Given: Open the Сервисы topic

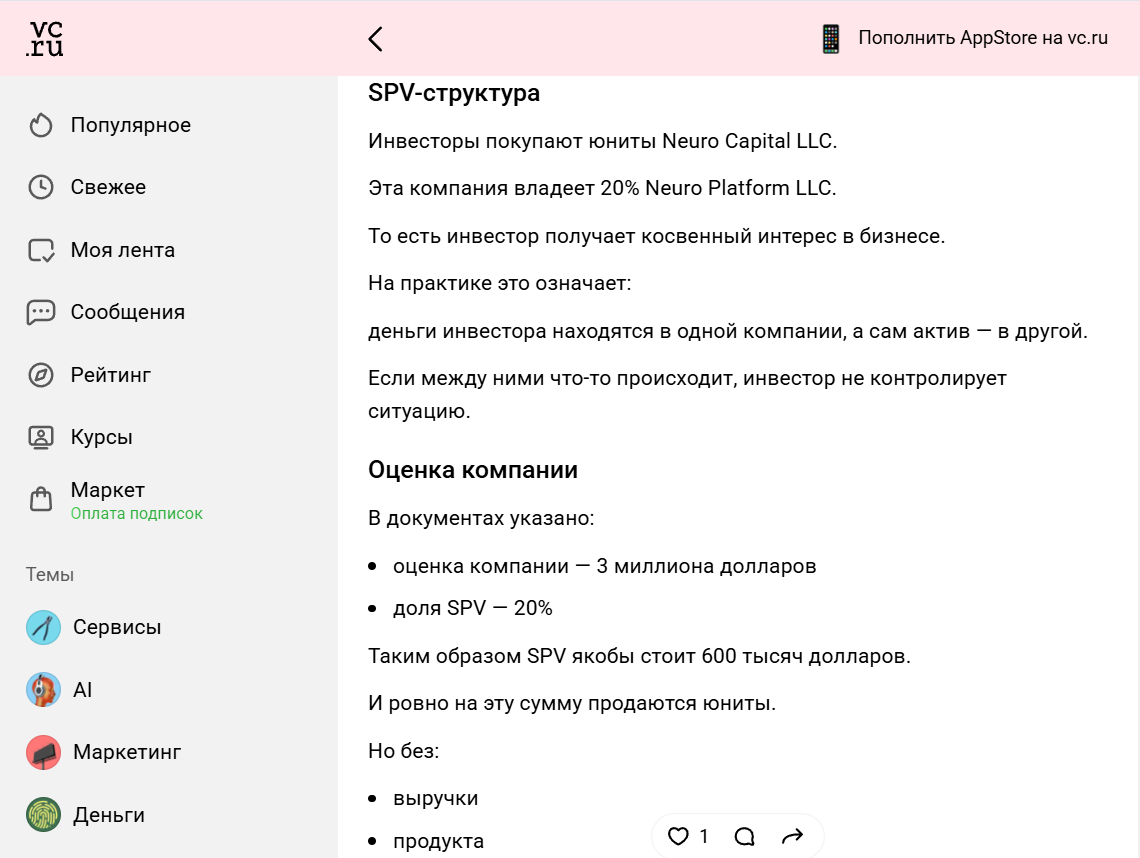Looking at the screenshot, I should (116, 627).
